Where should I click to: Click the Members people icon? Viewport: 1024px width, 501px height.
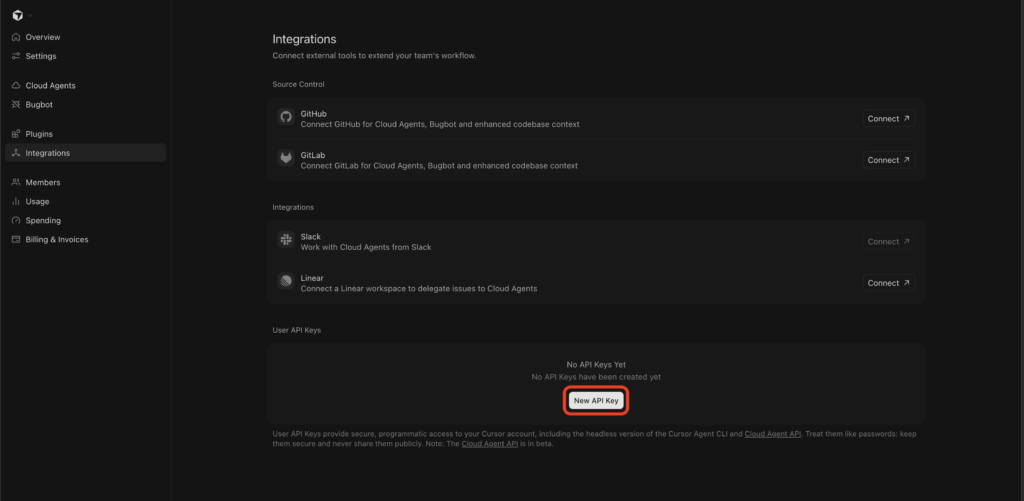click(x=16, y=182)
